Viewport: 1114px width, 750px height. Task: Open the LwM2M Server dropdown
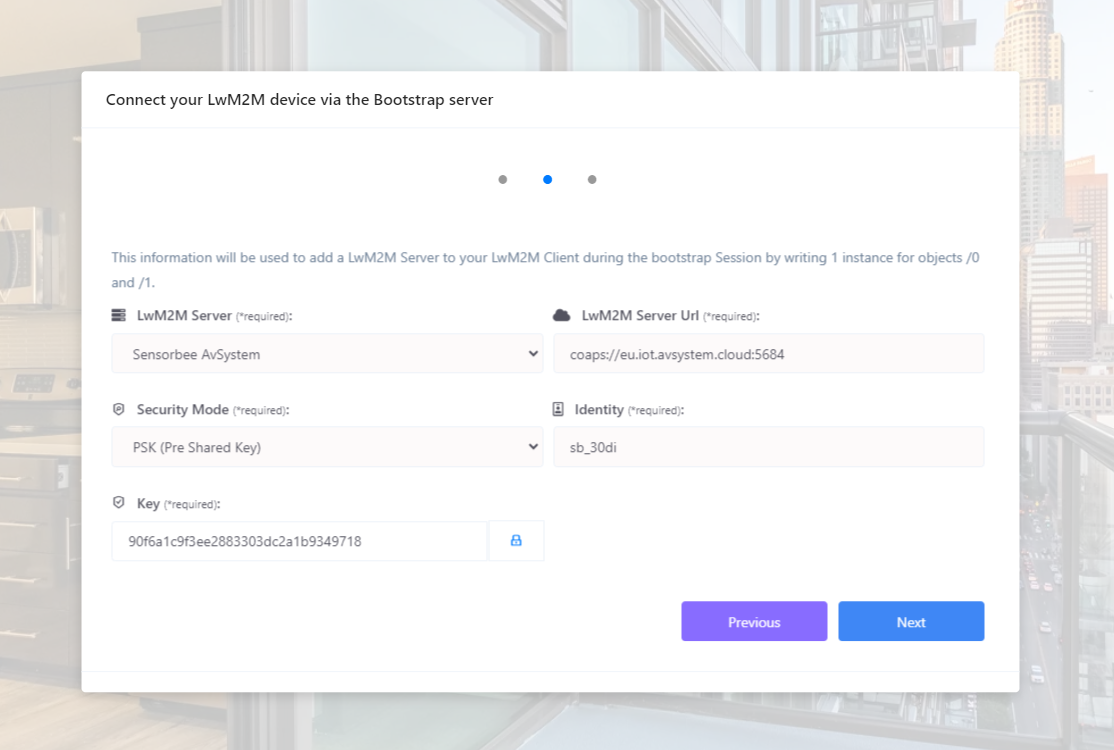(x=327, y=354)
